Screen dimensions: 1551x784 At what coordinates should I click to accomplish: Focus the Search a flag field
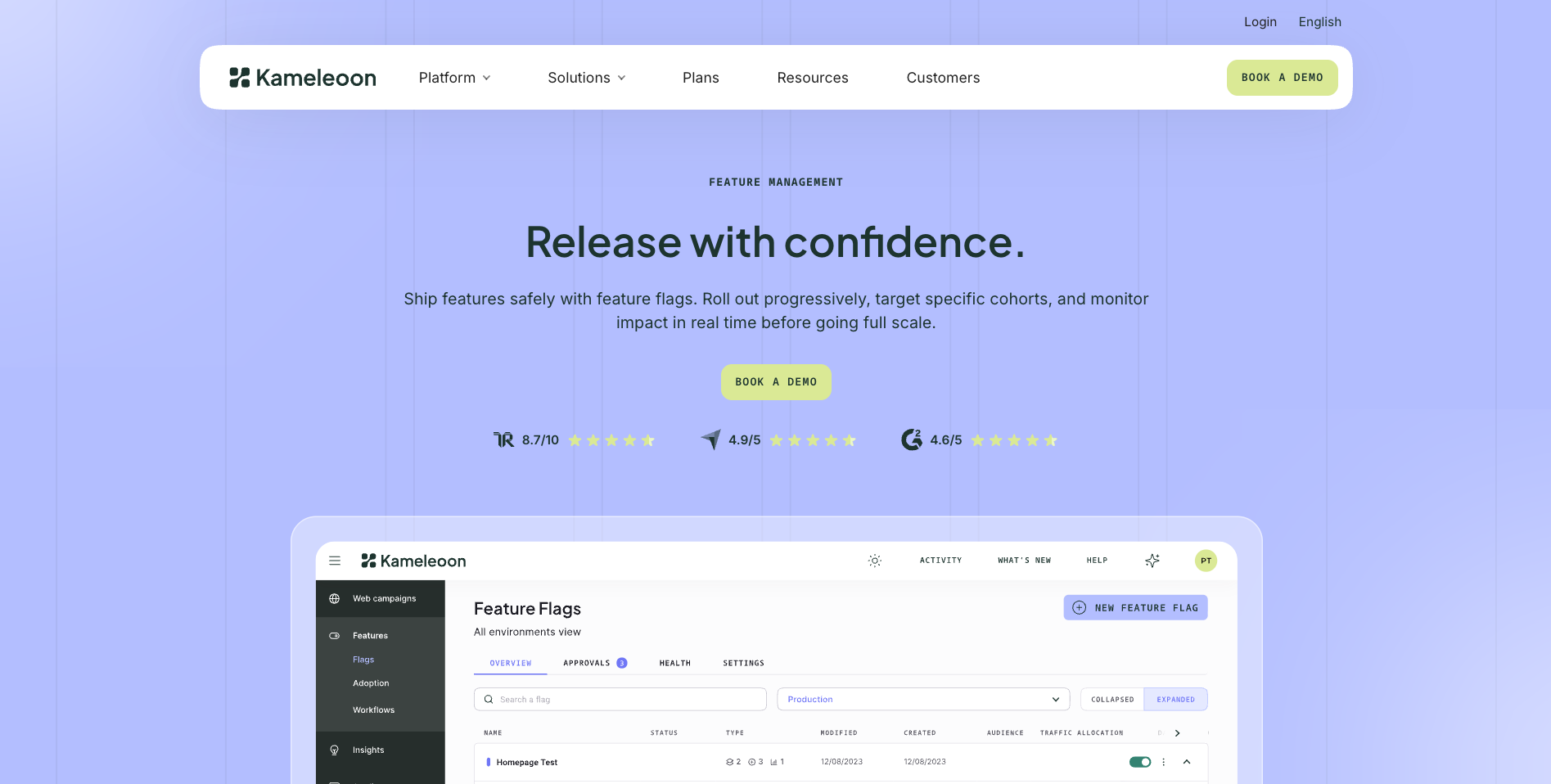620,700
